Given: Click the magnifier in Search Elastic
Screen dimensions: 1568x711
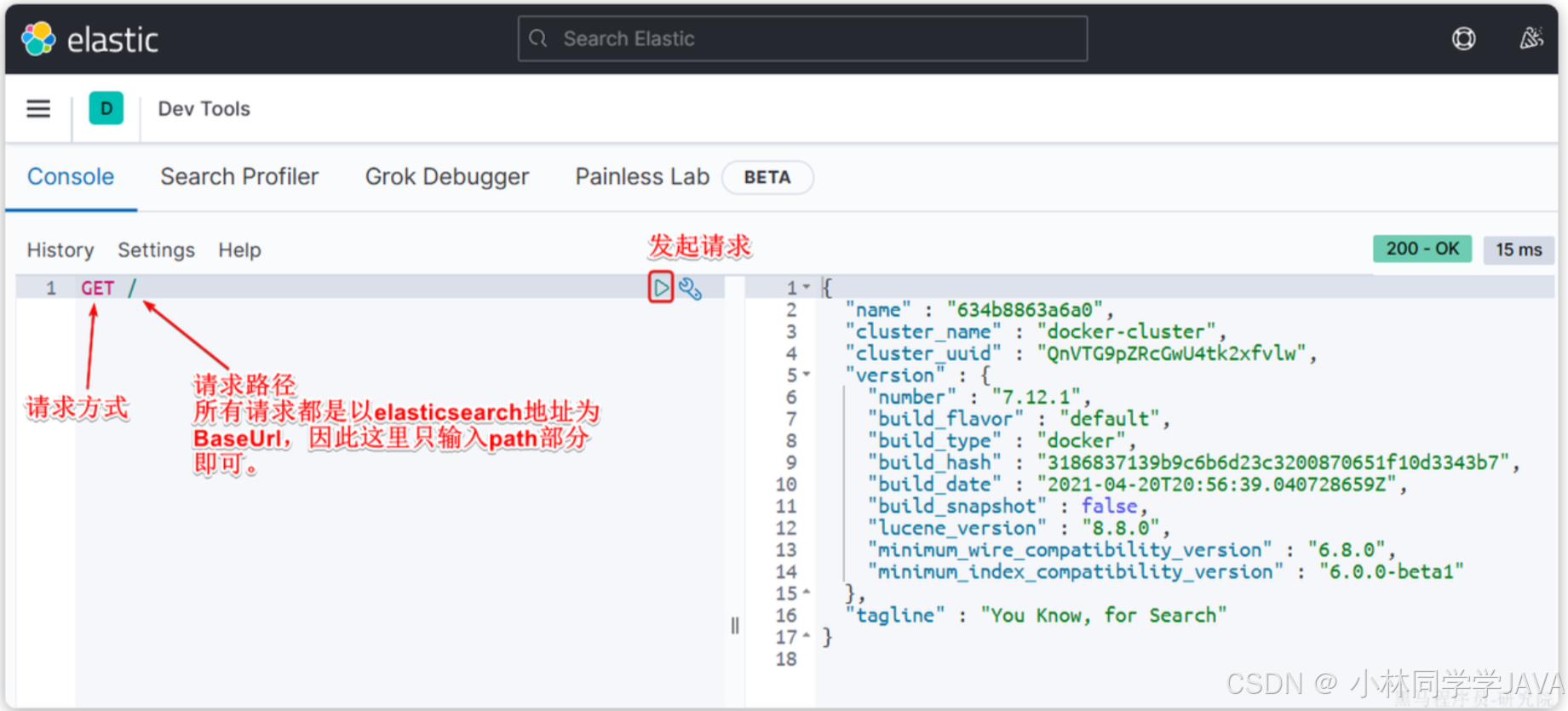Looking at the screenshot, I should tap(538, 38).
